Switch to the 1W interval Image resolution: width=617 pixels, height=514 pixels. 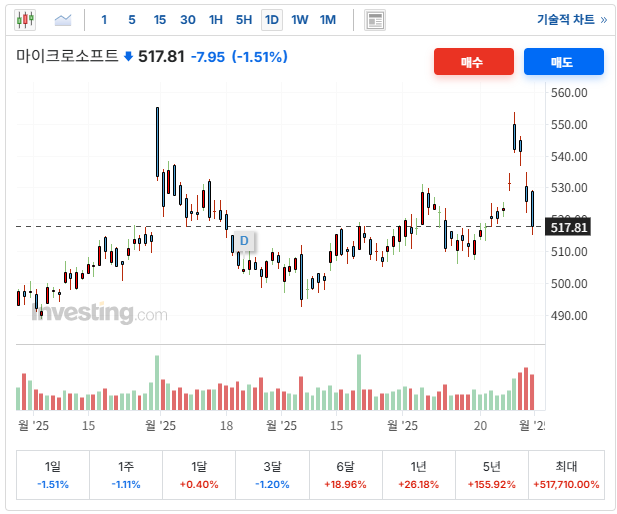point(300,20)
